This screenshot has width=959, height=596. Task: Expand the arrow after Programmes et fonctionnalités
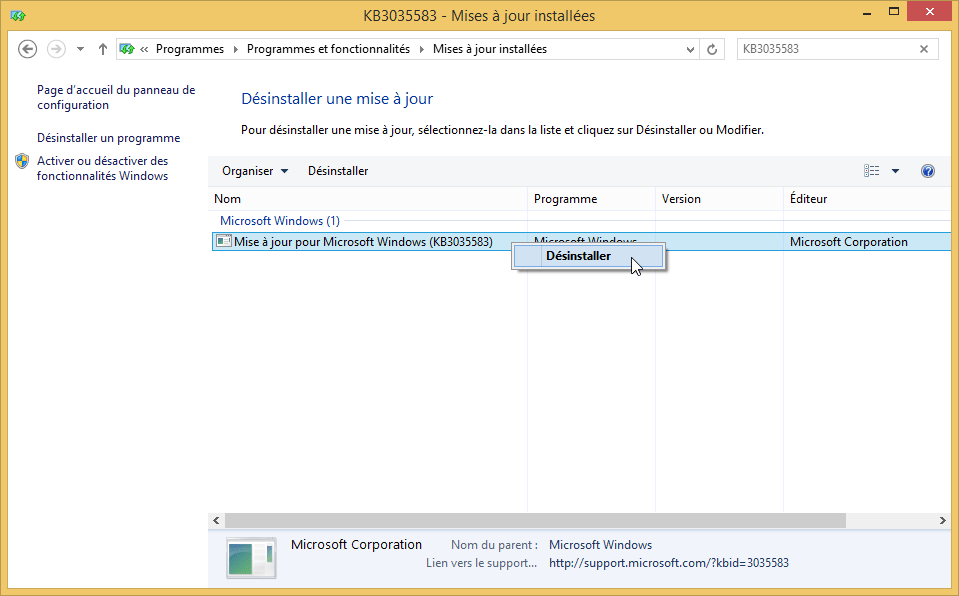click(421, 49)
